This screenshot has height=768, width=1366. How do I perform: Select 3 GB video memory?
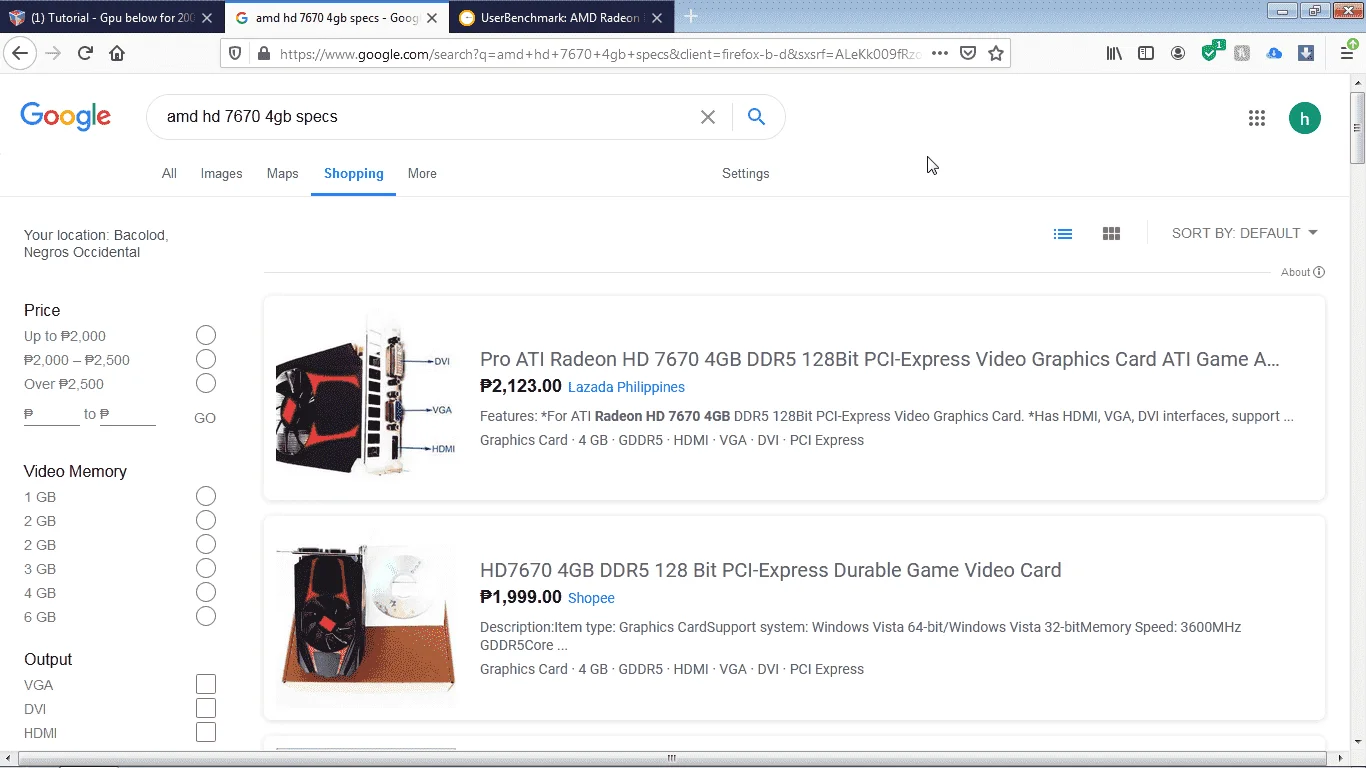click(x=206, y=569)
